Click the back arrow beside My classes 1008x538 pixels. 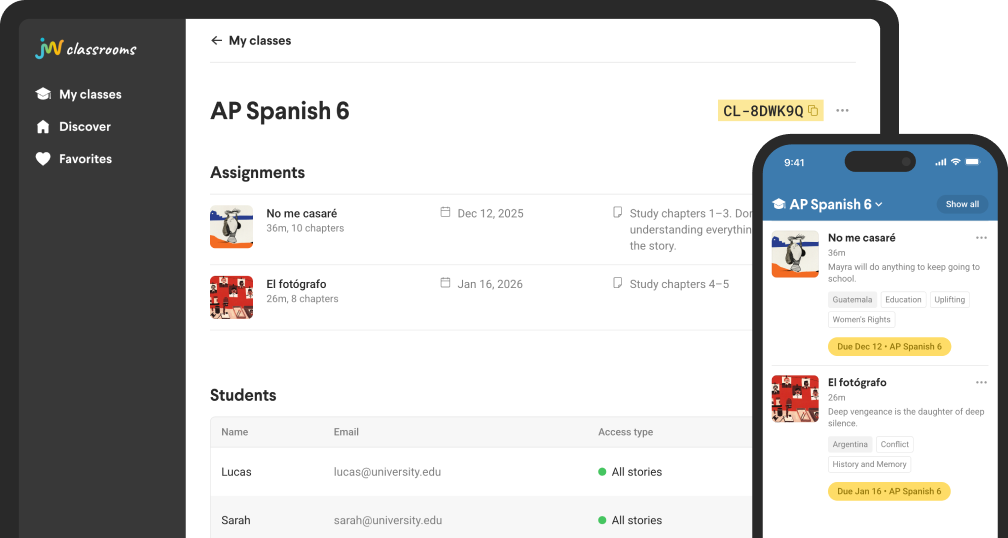[x=216, y=41]
